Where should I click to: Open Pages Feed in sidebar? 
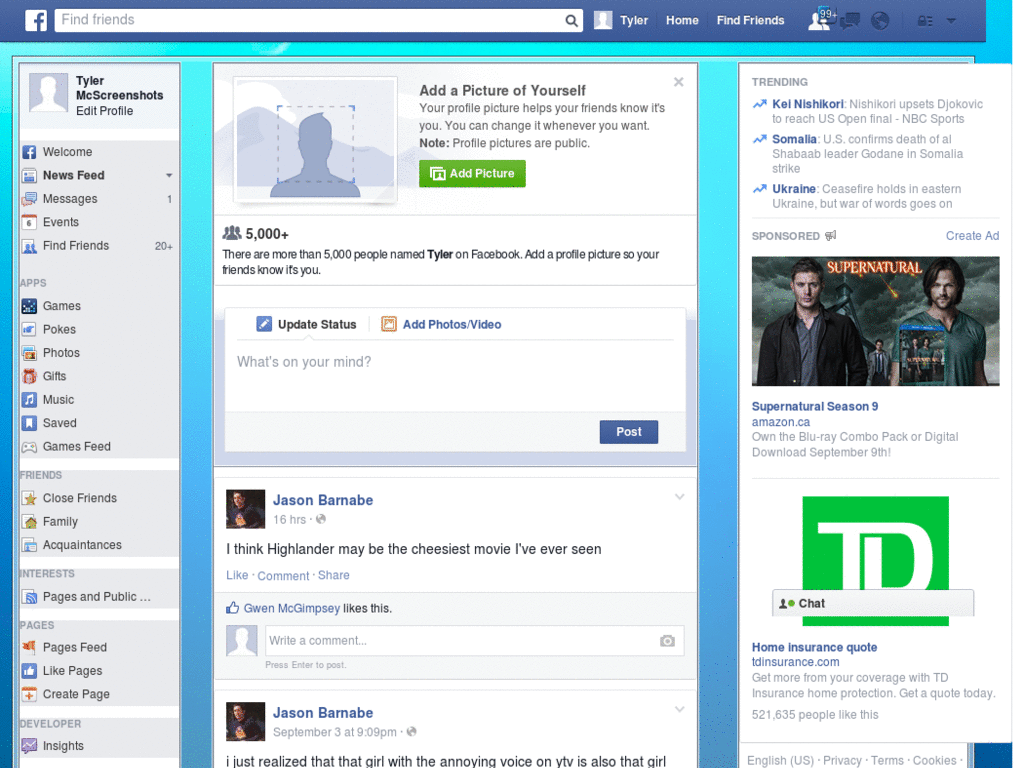(x=74, y=647)
